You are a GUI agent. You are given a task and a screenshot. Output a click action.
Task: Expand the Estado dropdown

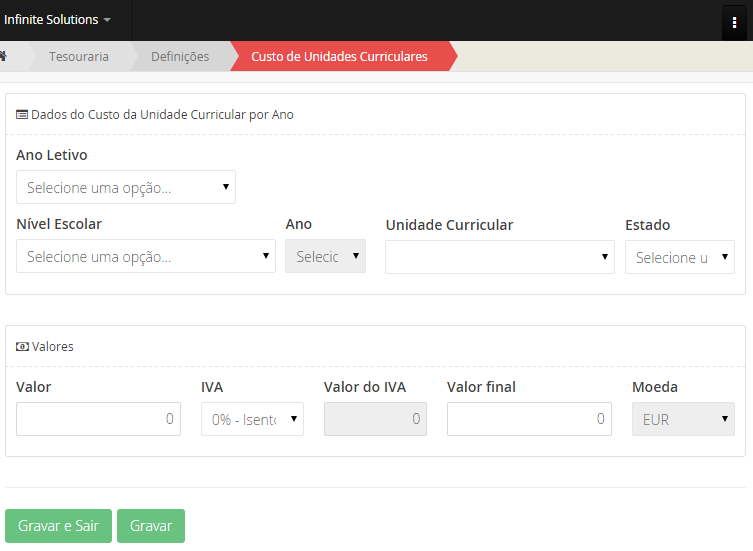[679, 257]
